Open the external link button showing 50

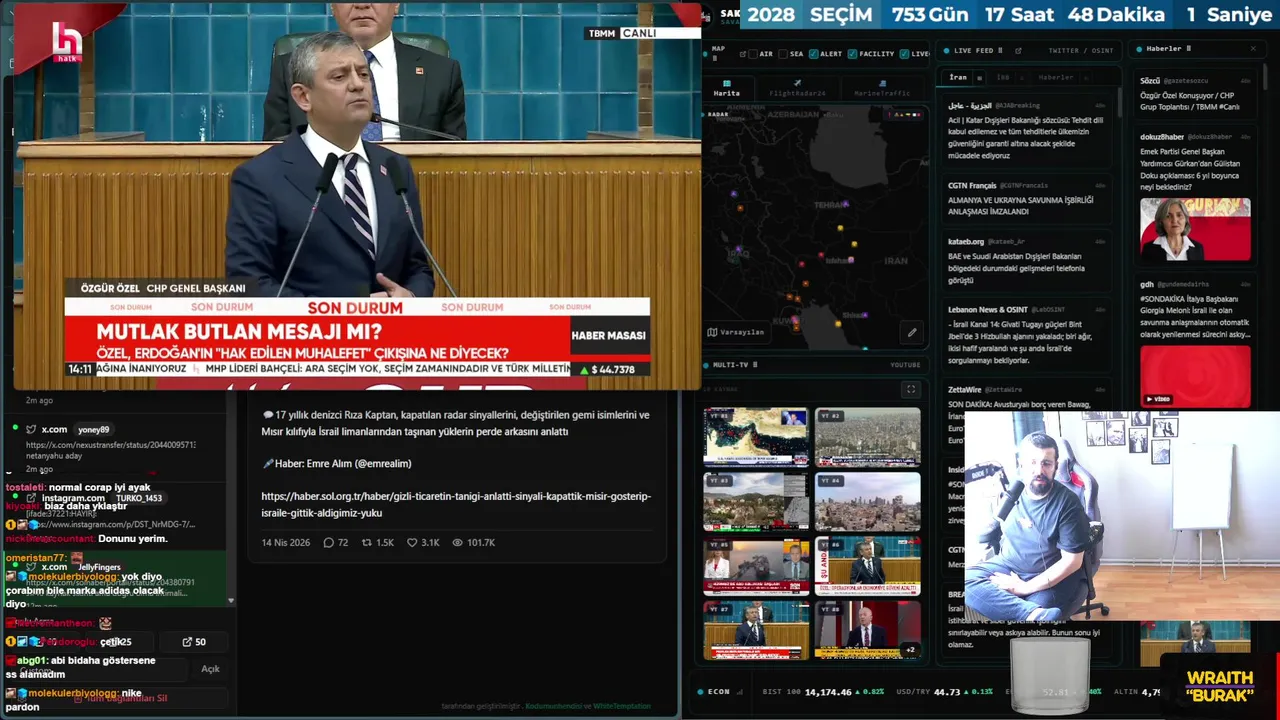(x=194, y=642)
